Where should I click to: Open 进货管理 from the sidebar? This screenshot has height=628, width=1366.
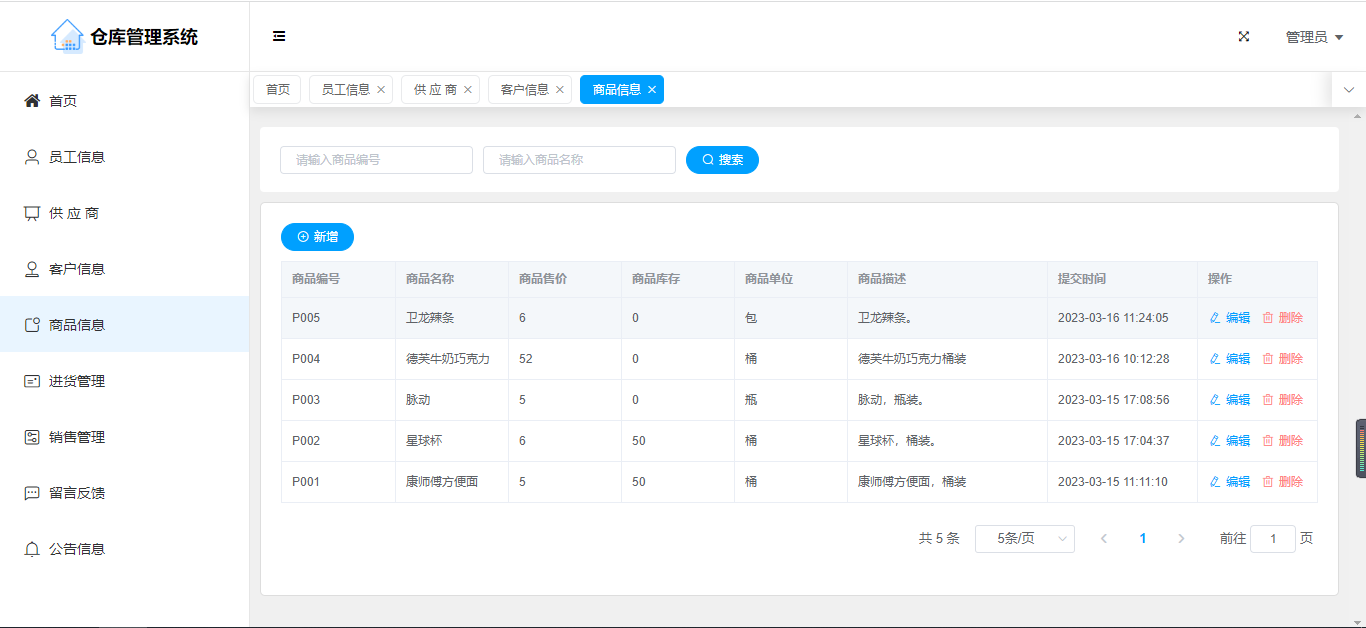tap(77, 381)
